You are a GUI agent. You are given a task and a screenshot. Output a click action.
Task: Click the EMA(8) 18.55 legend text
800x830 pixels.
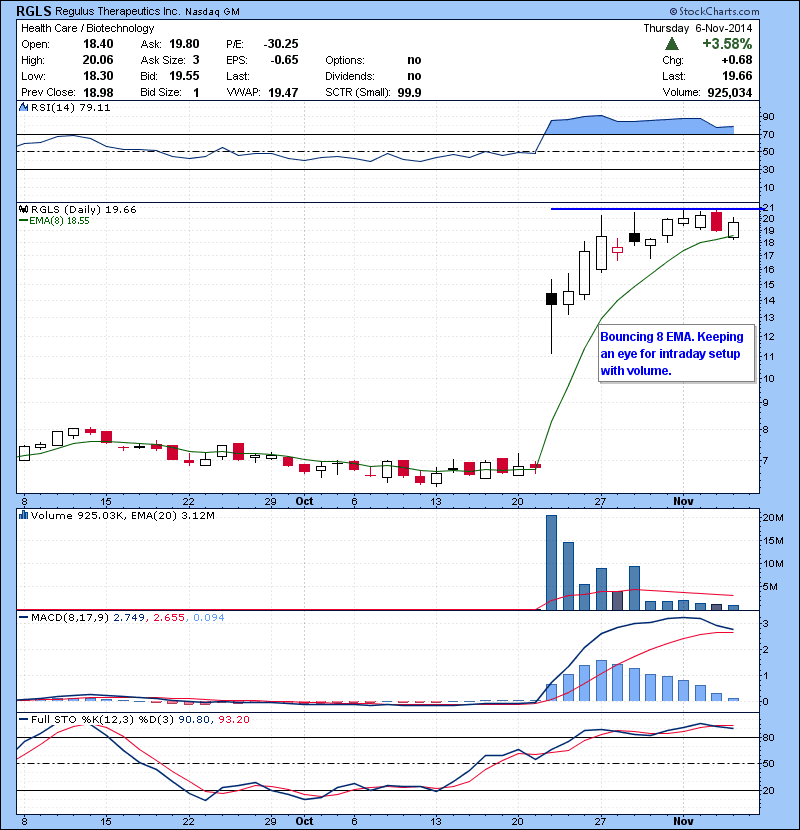click(59, 221)
